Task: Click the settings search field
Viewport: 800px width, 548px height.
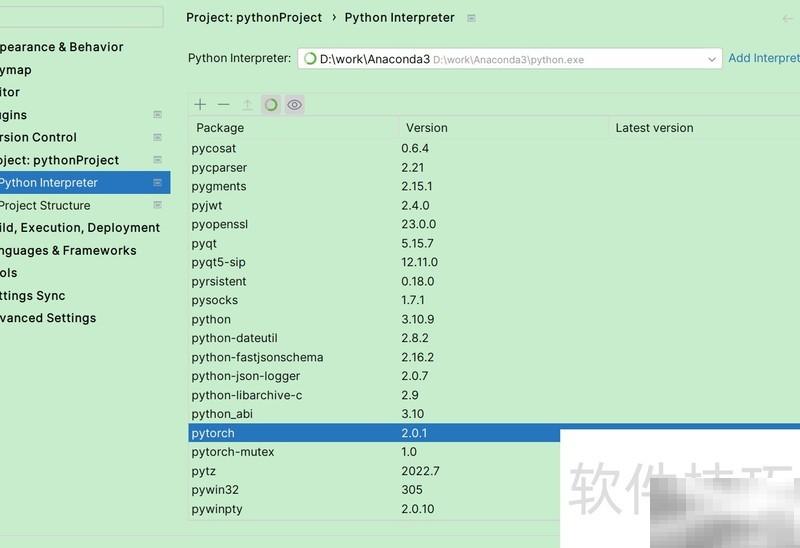Action: [x=80, y=17]
